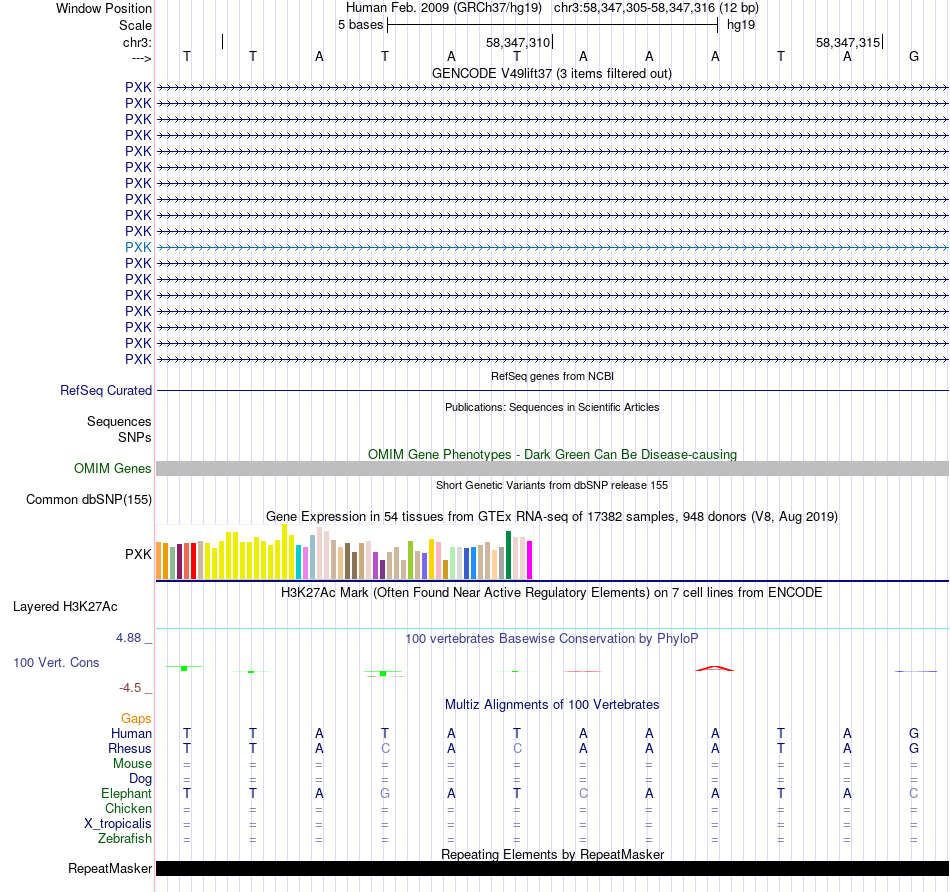Select the X_tropicalis alignment row label

coord(118,824)
